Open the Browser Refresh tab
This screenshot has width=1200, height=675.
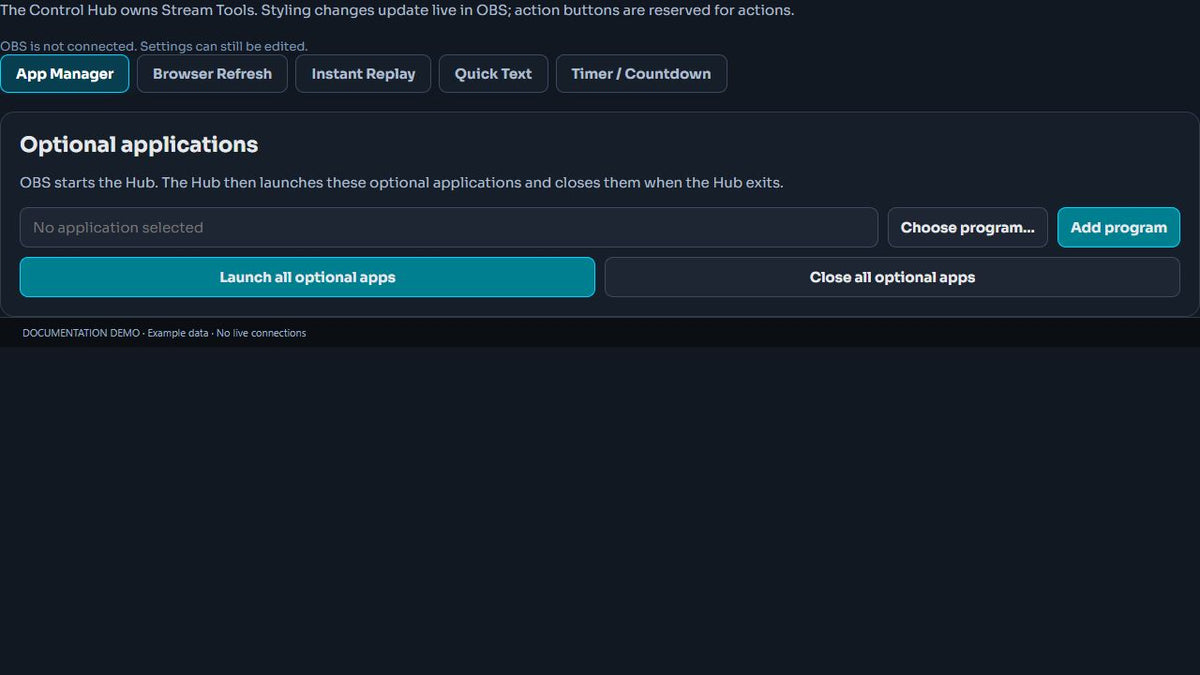pos(212,74)
